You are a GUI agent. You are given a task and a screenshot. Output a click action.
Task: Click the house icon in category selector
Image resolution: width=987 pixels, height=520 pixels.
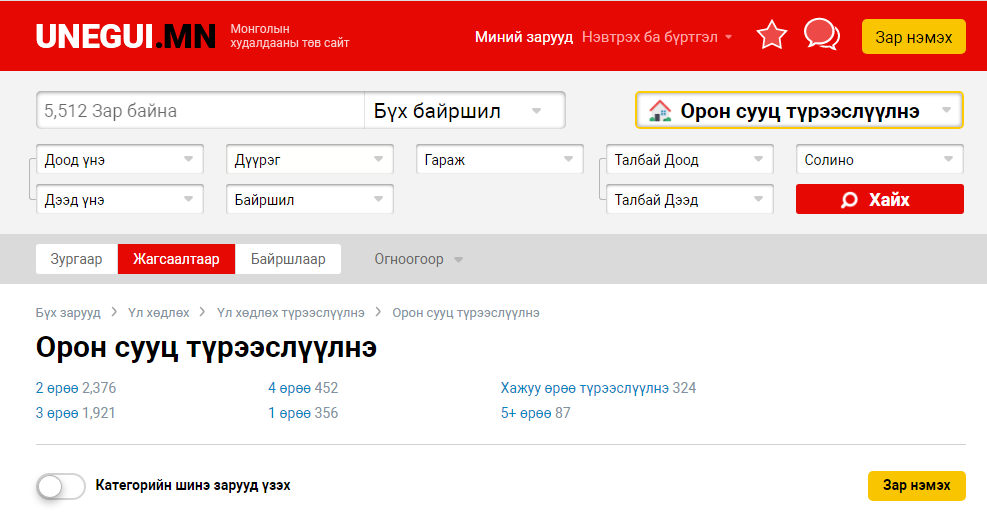(660, 111)
